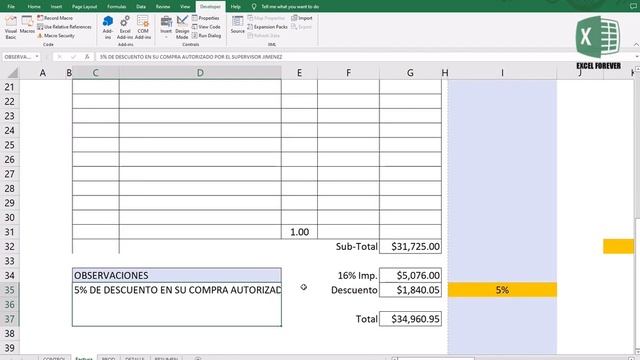Select the orange 5% cell
The image size is (640, 360).
(x=502, y=290)
